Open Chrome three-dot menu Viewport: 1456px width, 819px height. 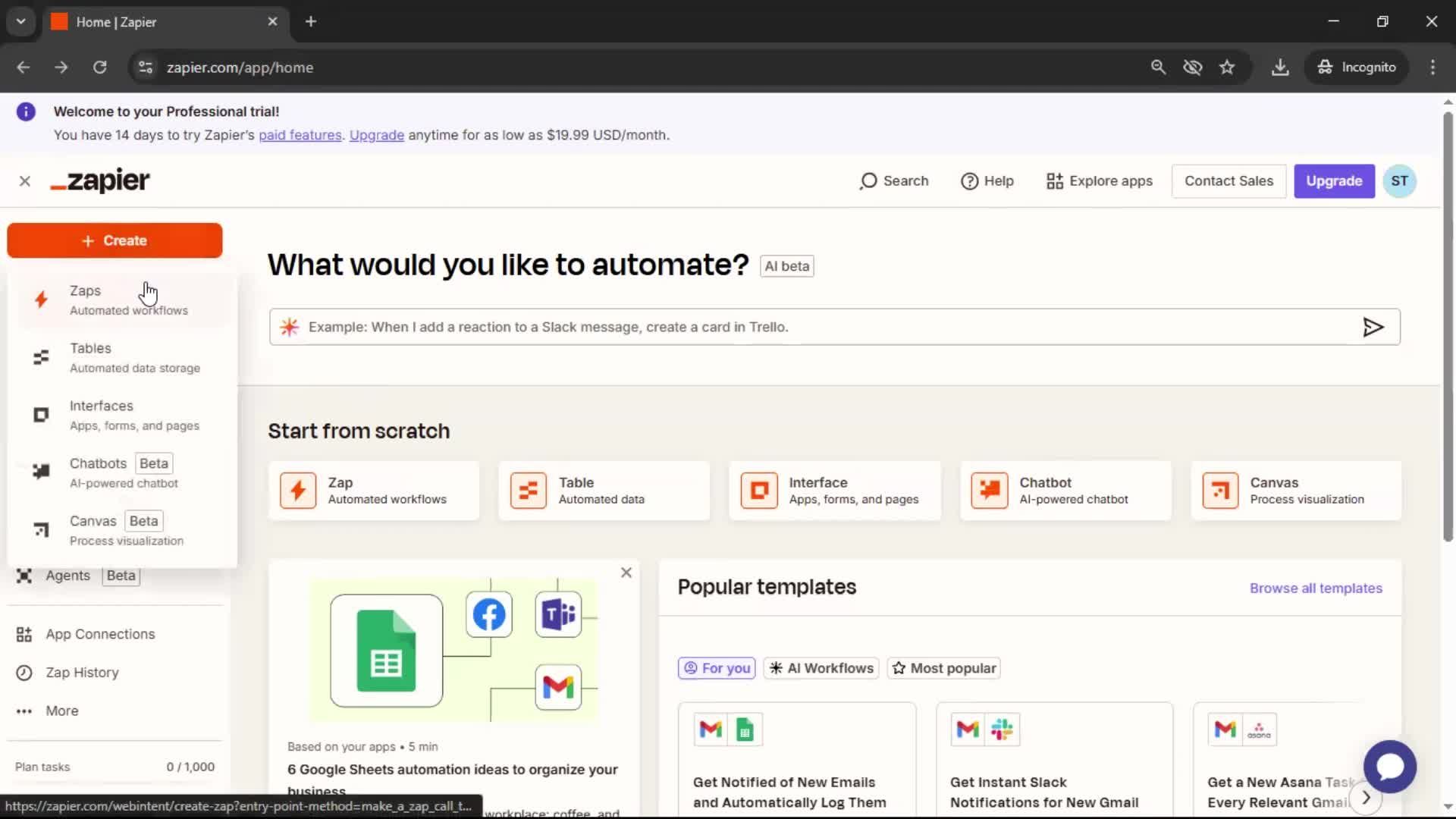coord(1432,67)
